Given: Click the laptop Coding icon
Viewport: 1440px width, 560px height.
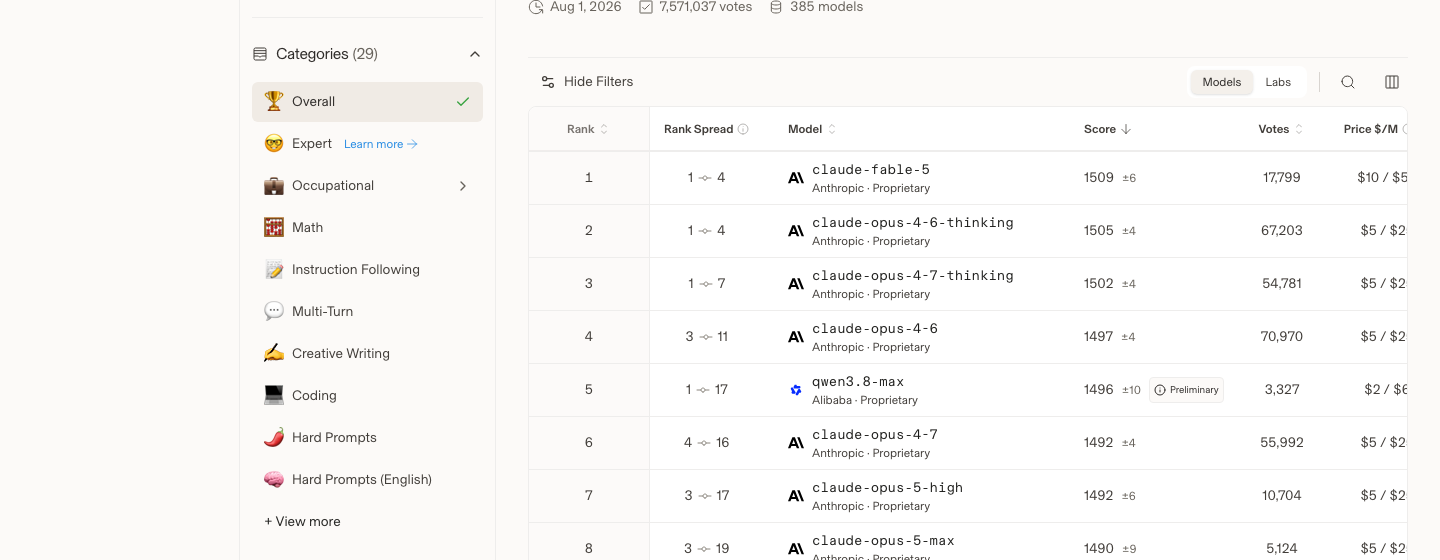Looking at the screenshot, I should pyautogui.click(x=274, y=395).
